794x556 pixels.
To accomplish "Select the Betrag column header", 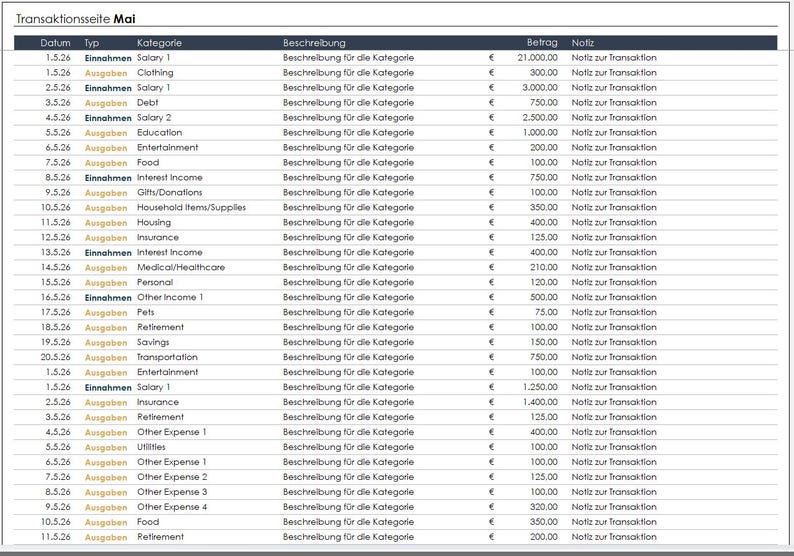I will tap(542, 43).
